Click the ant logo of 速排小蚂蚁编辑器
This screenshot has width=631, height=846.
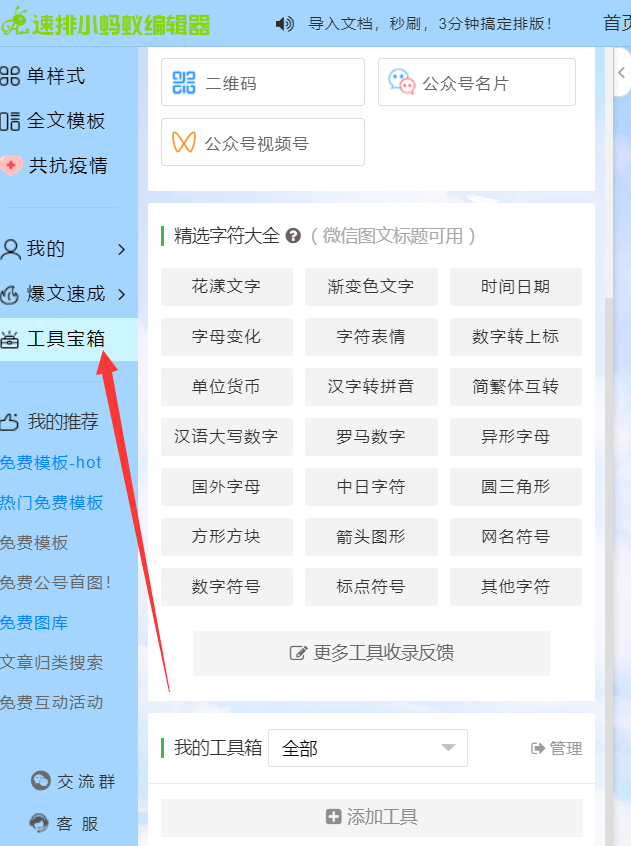[x=15, y=22]
